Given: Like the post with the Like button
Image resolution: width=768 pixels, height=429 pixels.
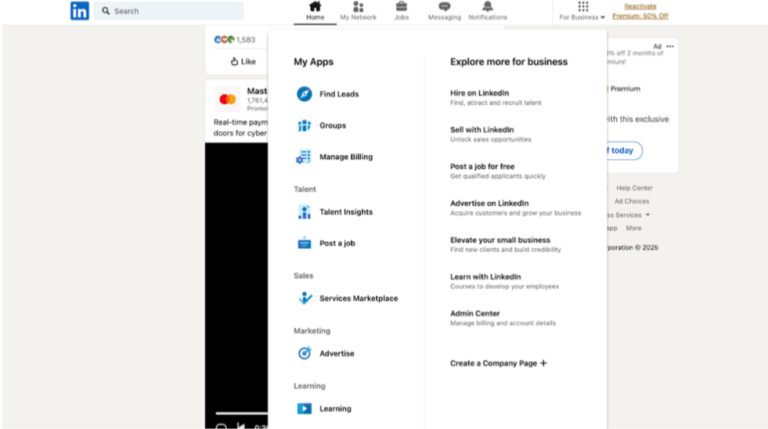Looking at the screenshot, I should [243, 61].
